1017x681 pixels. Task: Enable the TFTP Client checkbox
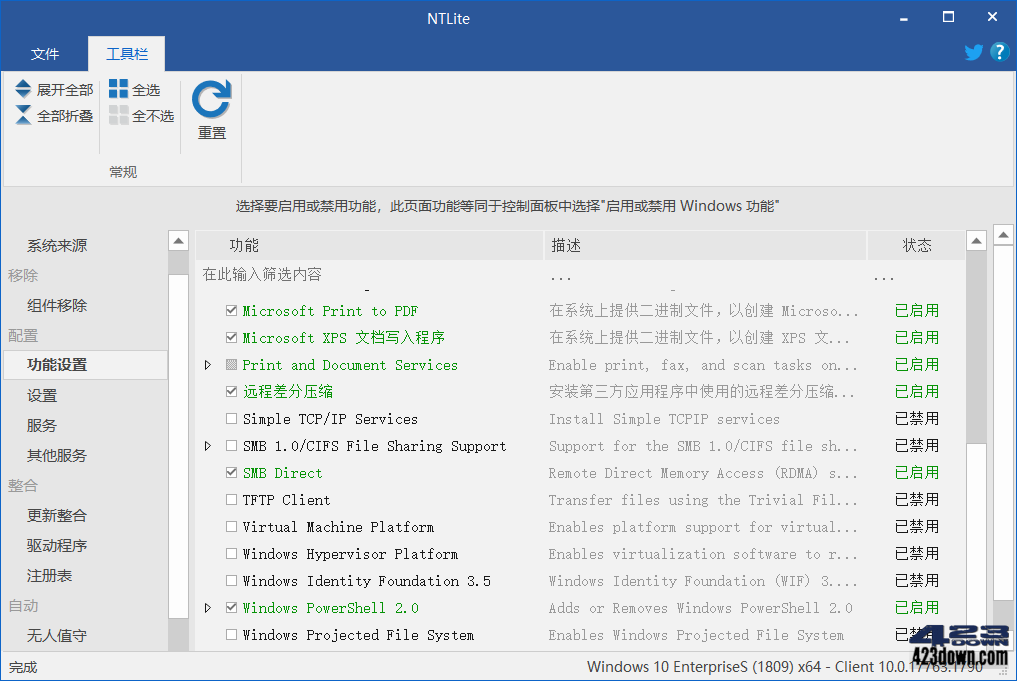(x=231, y=500)
